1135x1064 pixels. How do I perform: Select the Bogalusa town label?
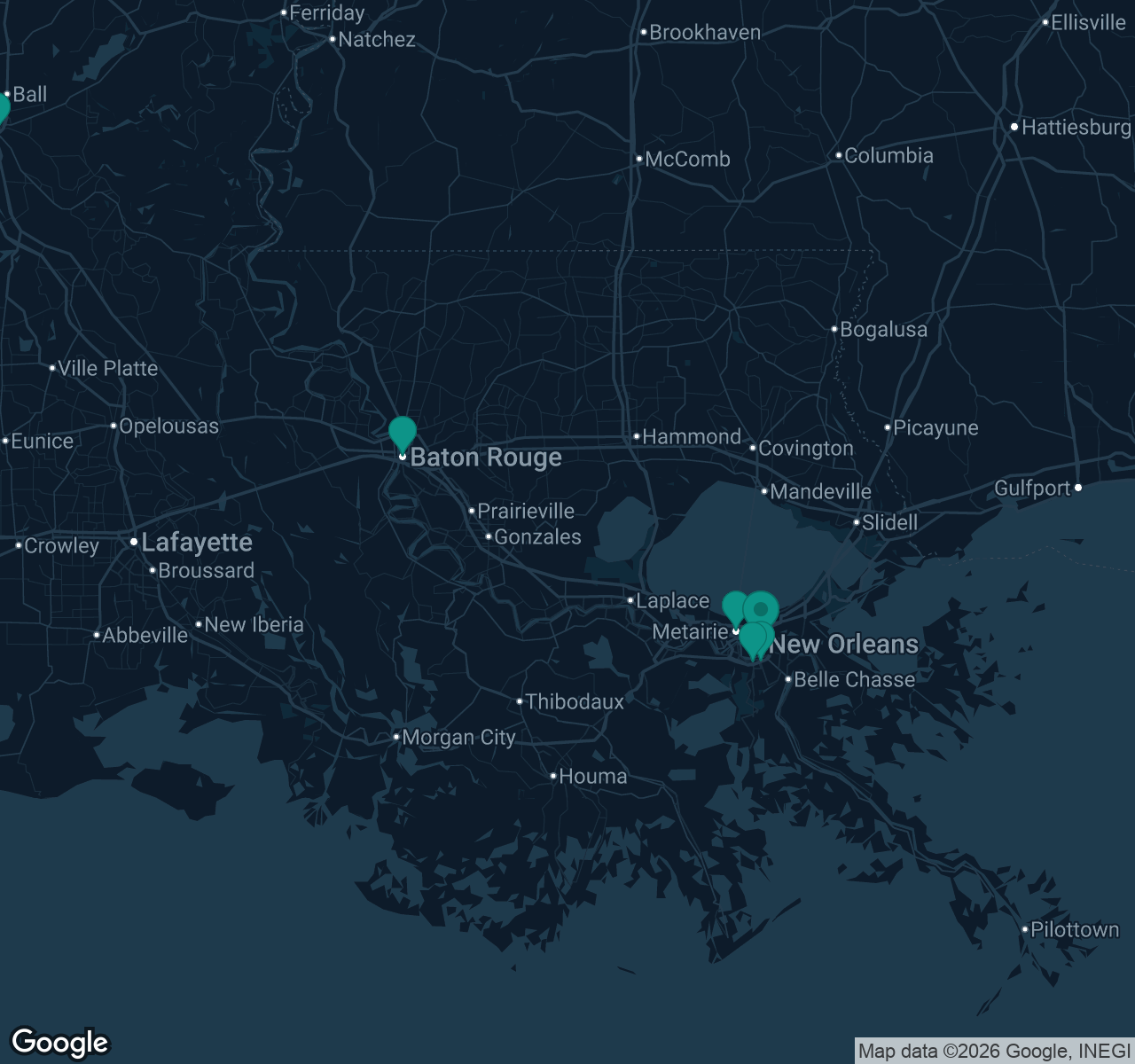(x=883, y=329)
